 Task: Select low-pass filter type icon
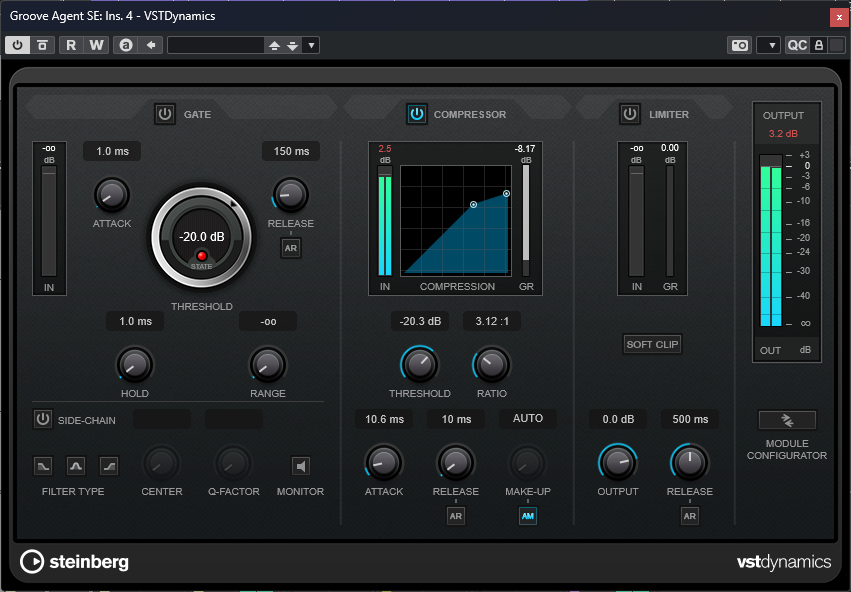(x=43, y=466)
